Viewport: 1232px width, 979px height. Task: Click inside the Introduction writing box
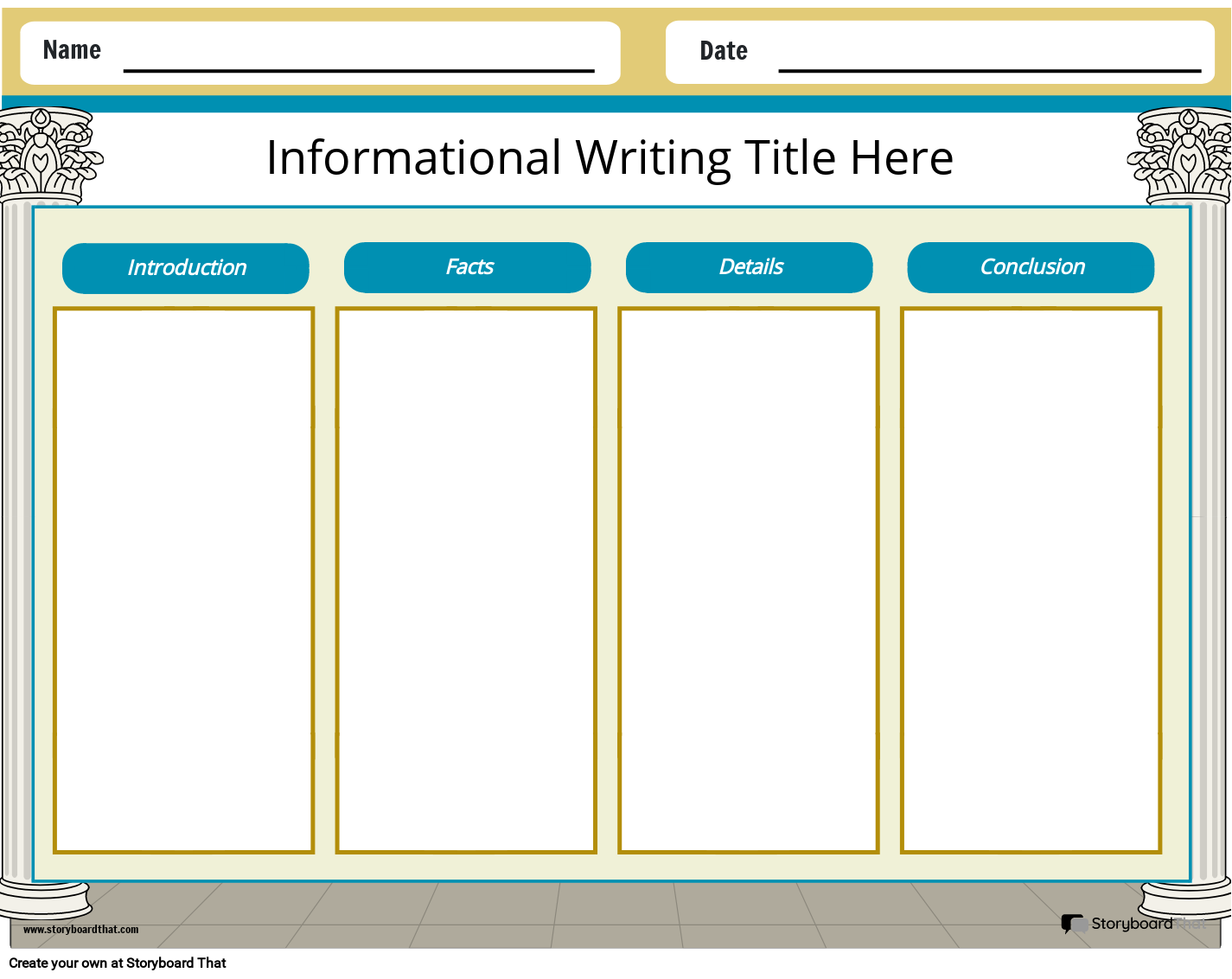coord(184,579)
